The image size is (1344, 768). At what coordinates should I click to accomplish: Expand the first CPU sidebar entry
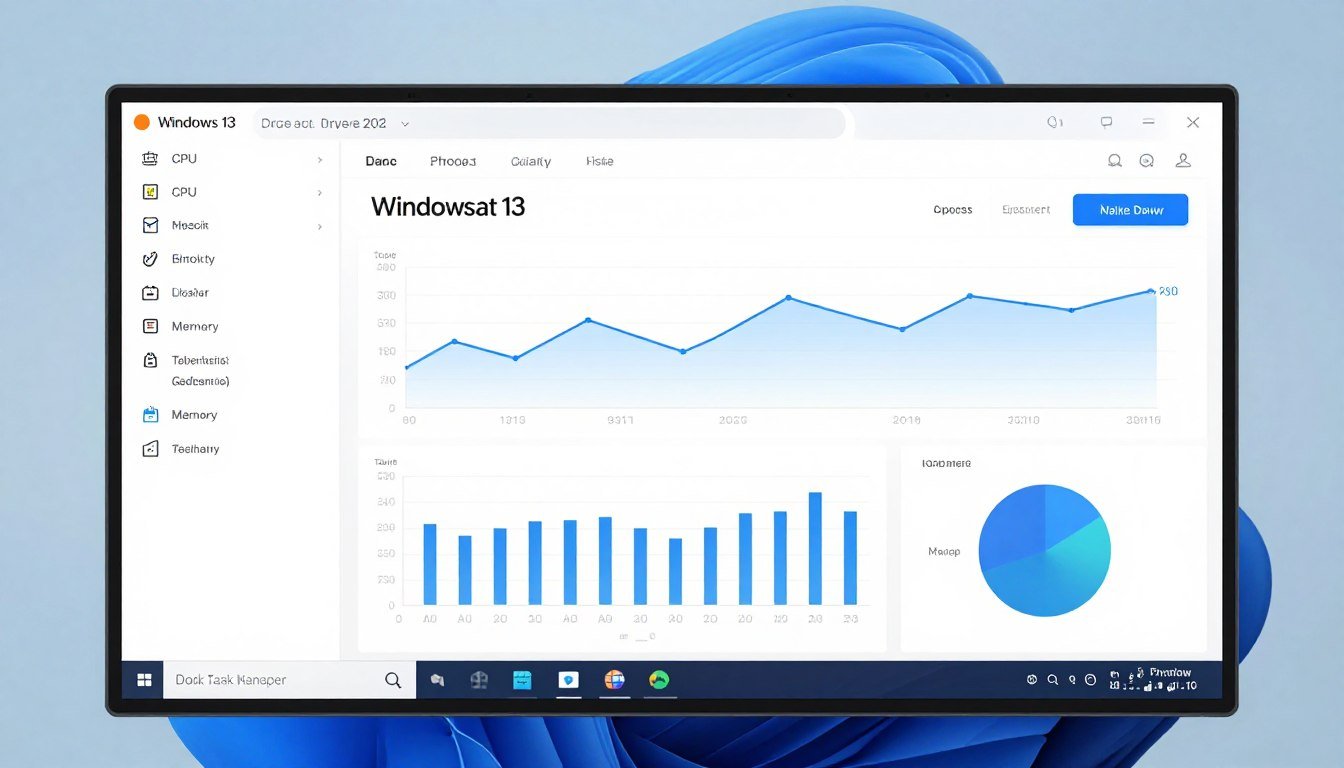[320, 158]
